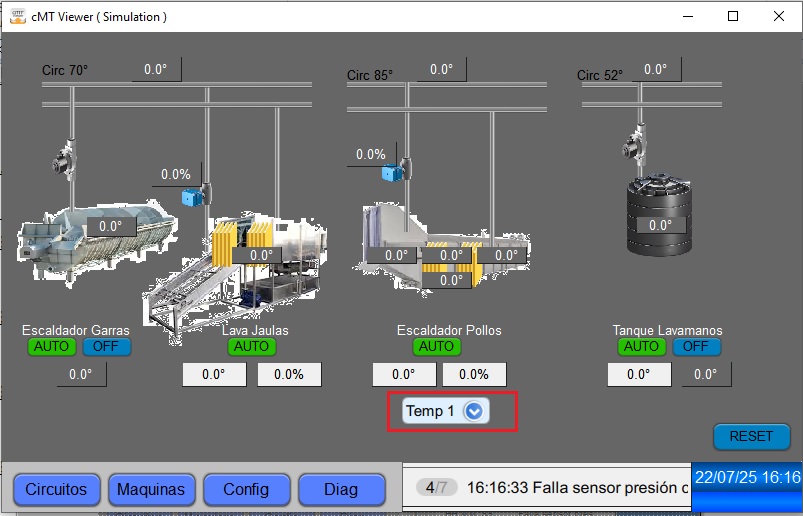
Task: Click the blue RESET button
Action: 751,437
